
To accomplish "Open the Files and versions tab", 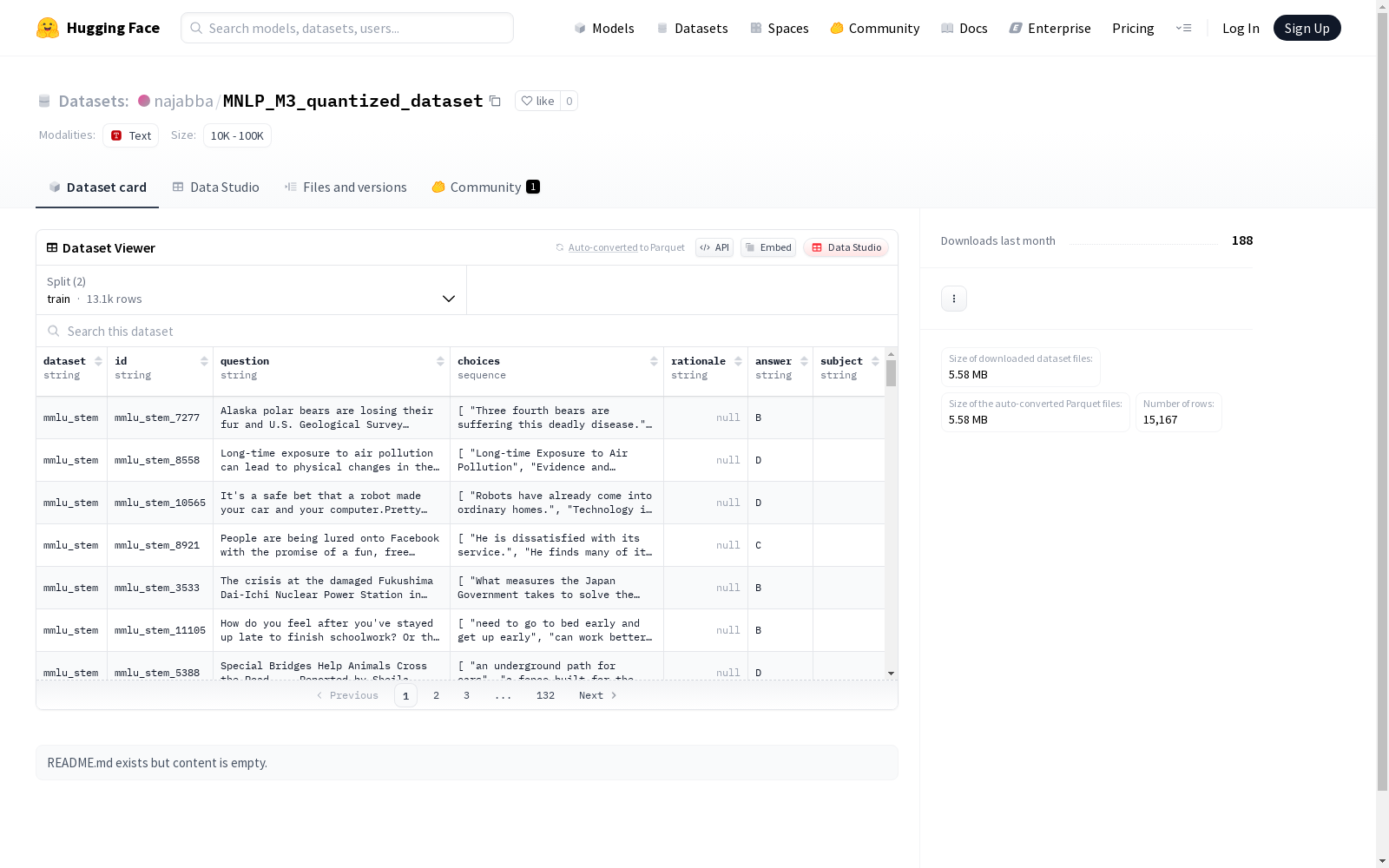I will tap(346, 187).
